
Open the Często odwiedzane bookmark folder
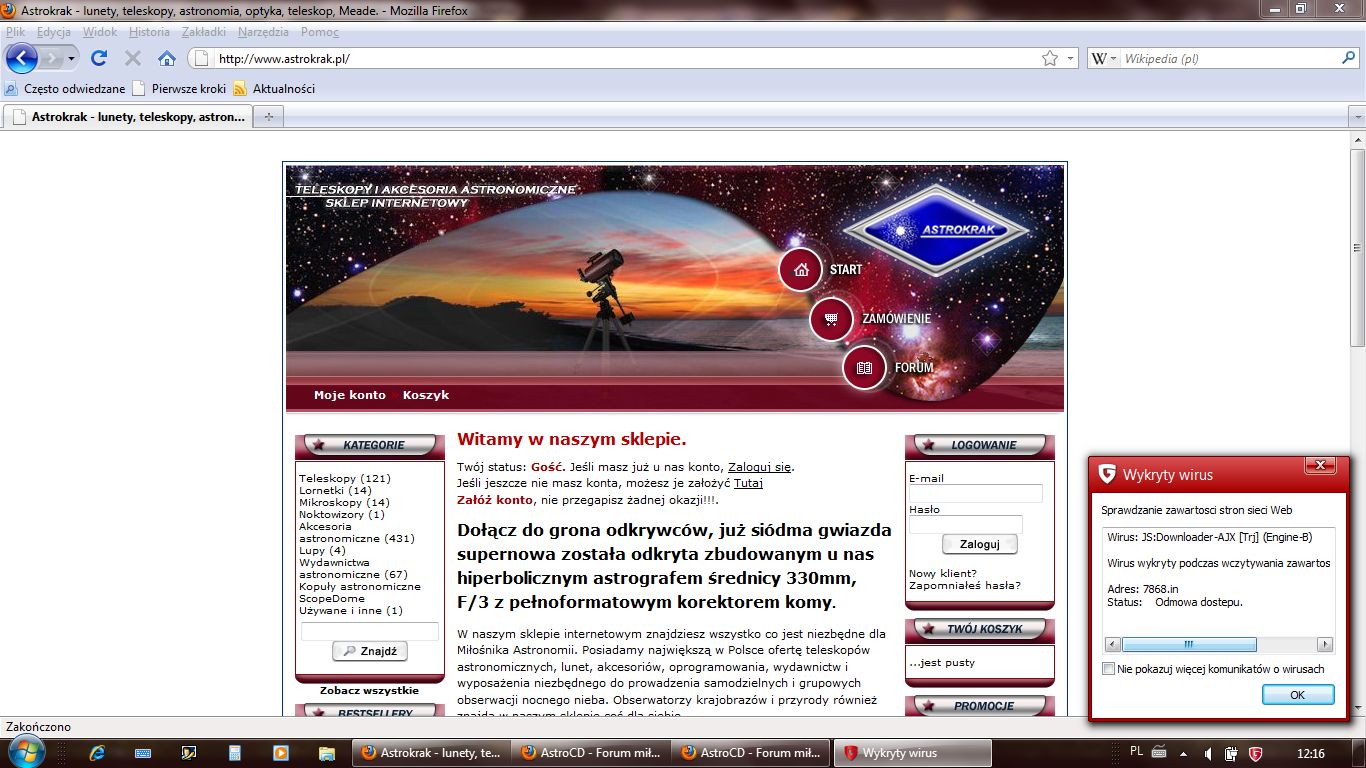(x=65, y=88)
